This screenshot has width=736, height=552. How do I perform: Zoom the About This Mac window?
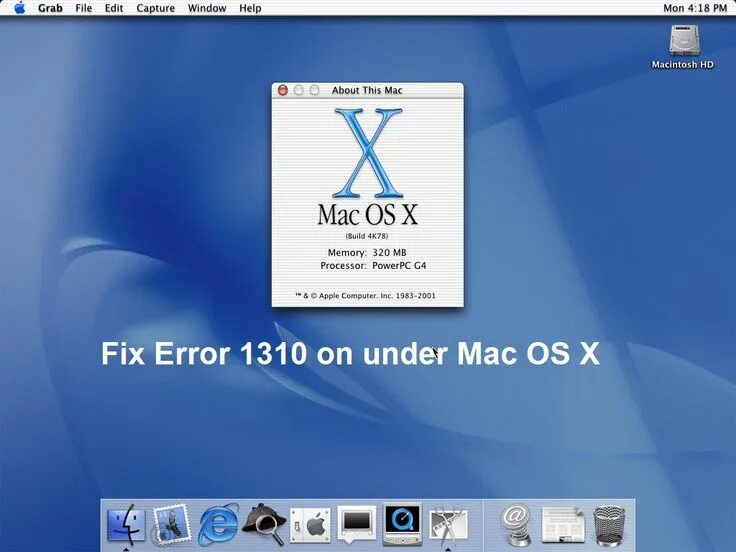tap(314, 90)
